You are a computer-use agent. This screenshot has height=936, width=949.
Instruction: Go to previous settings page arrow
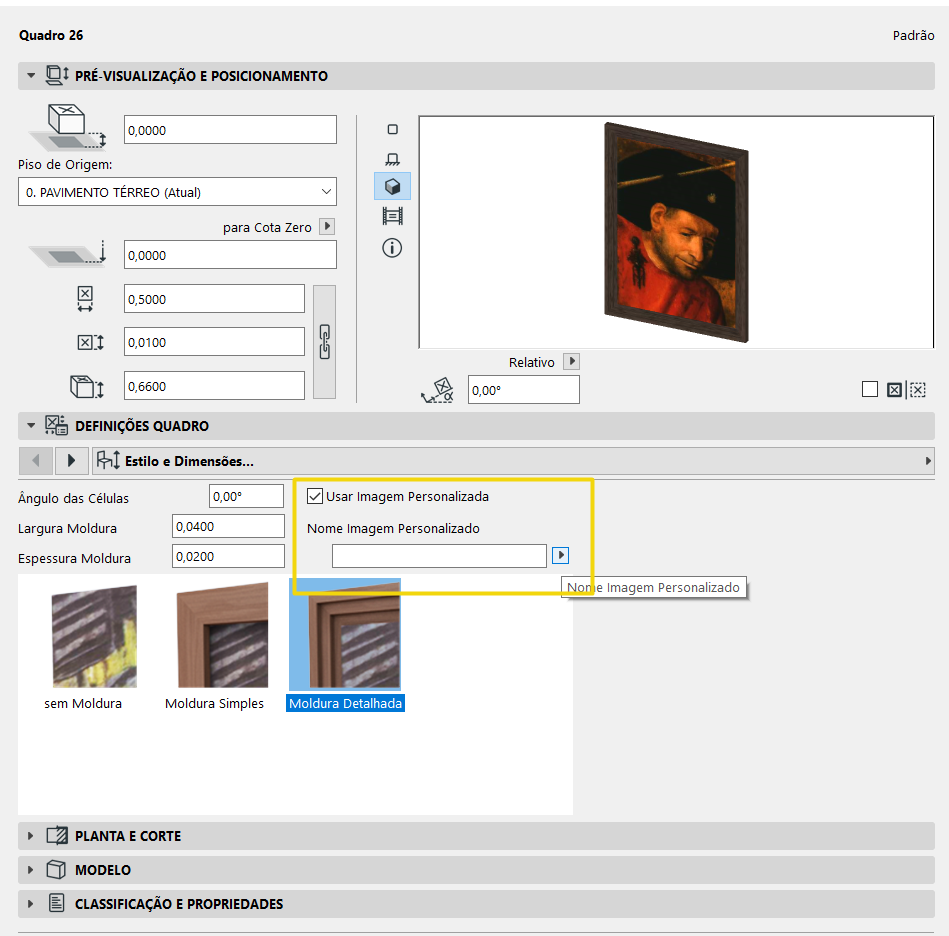pyautogui.click(x=36, y=461)
